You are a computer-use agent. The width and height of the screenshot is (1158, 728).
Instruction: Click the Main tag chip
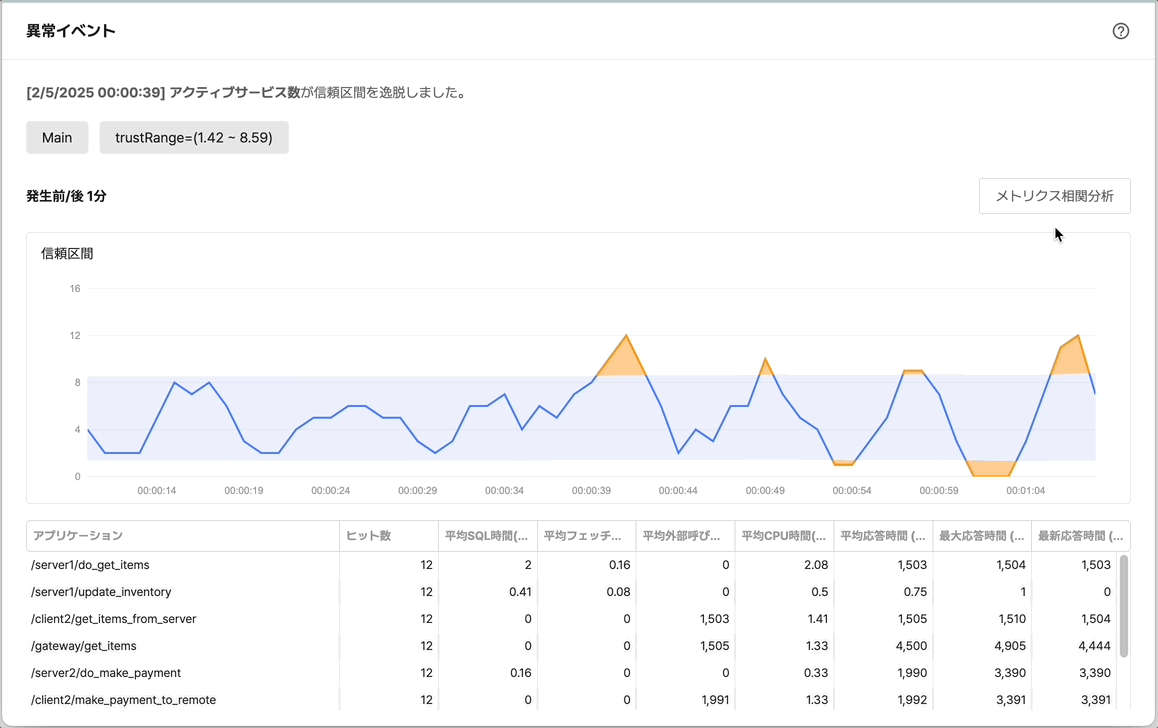pos(57,138)
